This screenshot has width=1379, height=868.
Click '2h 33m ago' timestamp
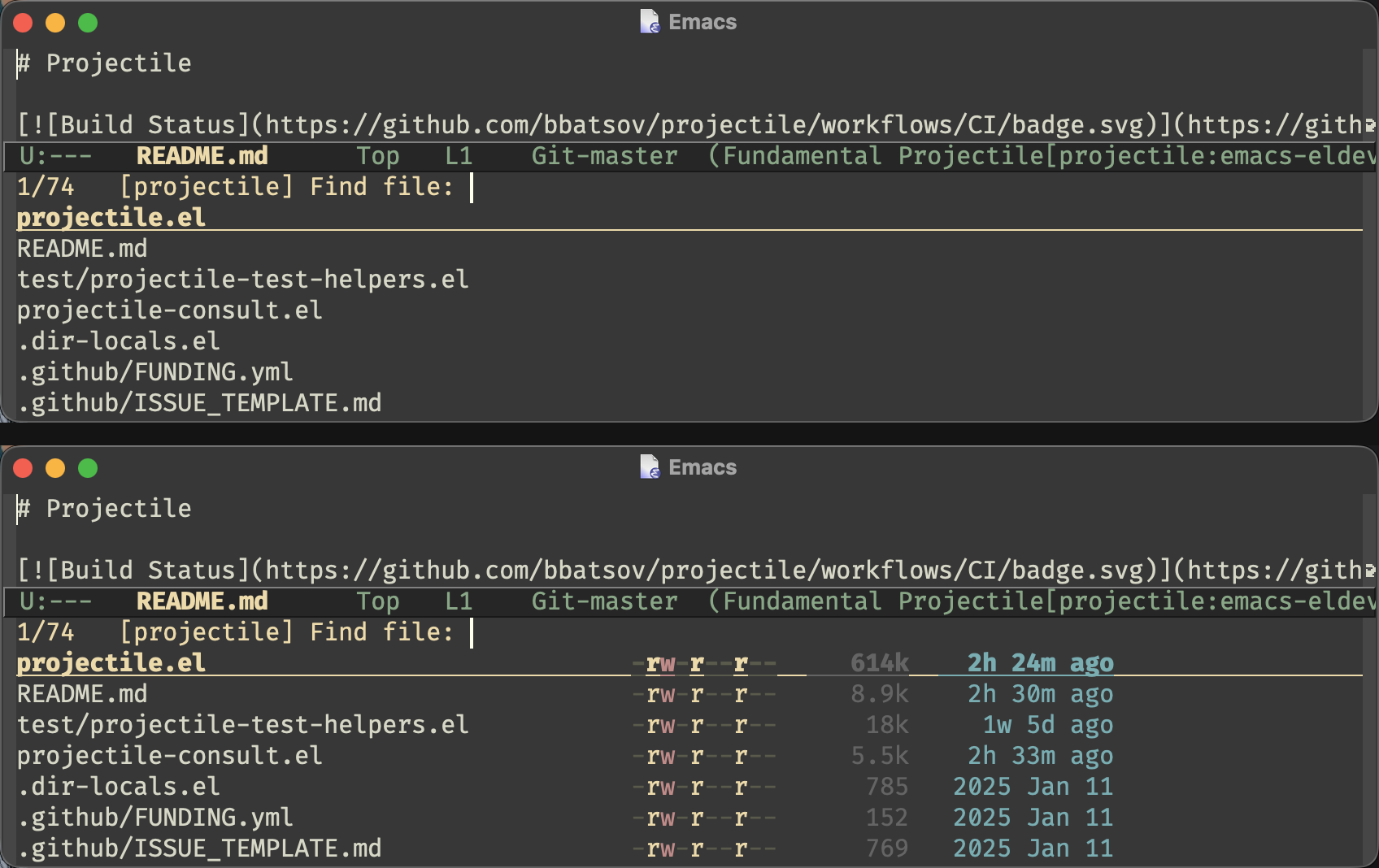click(1040, 755)
